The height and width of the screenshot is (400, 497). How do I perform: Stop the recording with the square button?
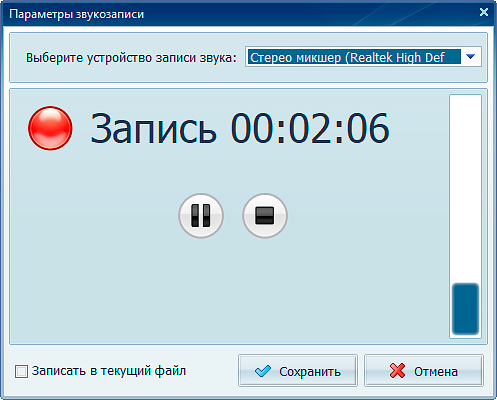click(265, 216)
